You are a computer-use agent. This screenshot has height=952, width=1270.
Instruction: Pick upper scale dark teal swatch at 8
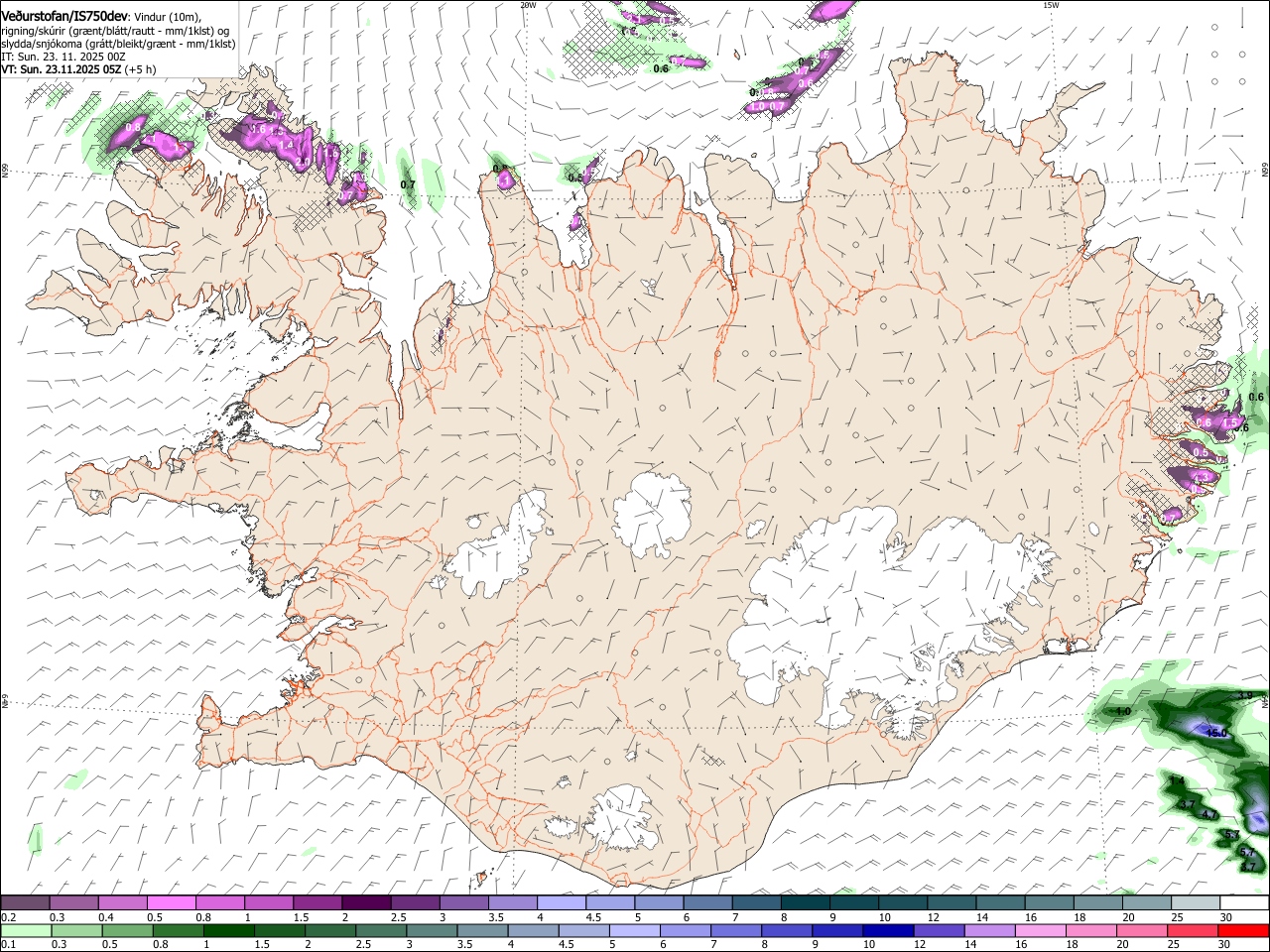point(806,903)
